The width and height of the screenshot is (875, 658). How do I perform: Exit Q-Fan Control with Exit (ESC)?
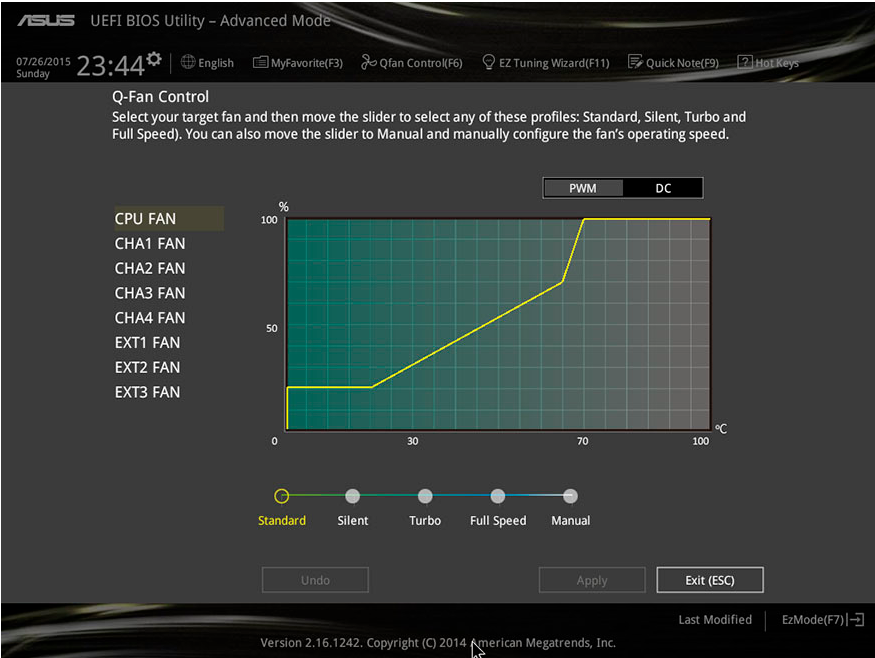click(710, 579)
